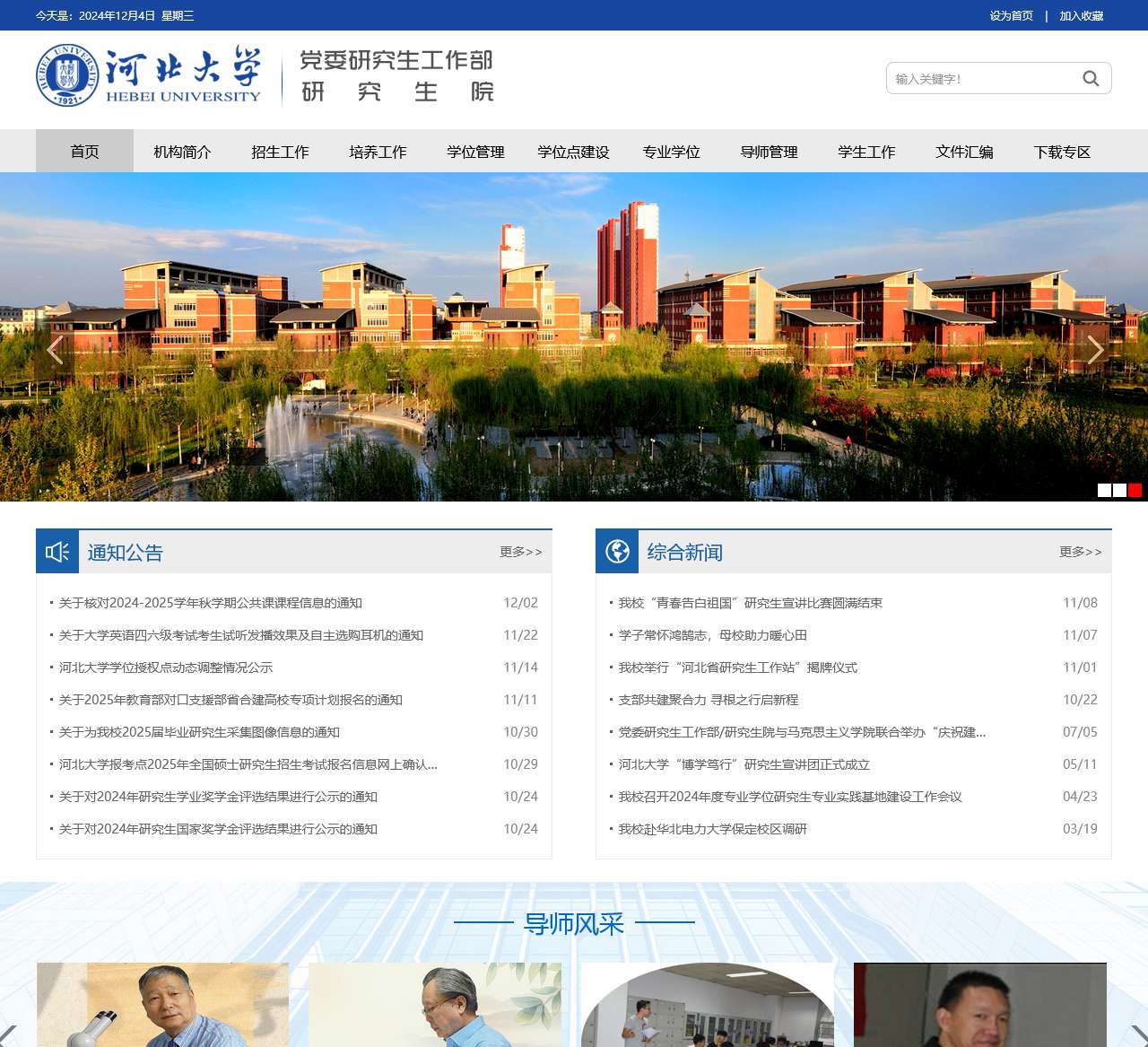1148x1047 pixels.
Task: Click the carousel previous arrow
Action: tap(55, 350)
